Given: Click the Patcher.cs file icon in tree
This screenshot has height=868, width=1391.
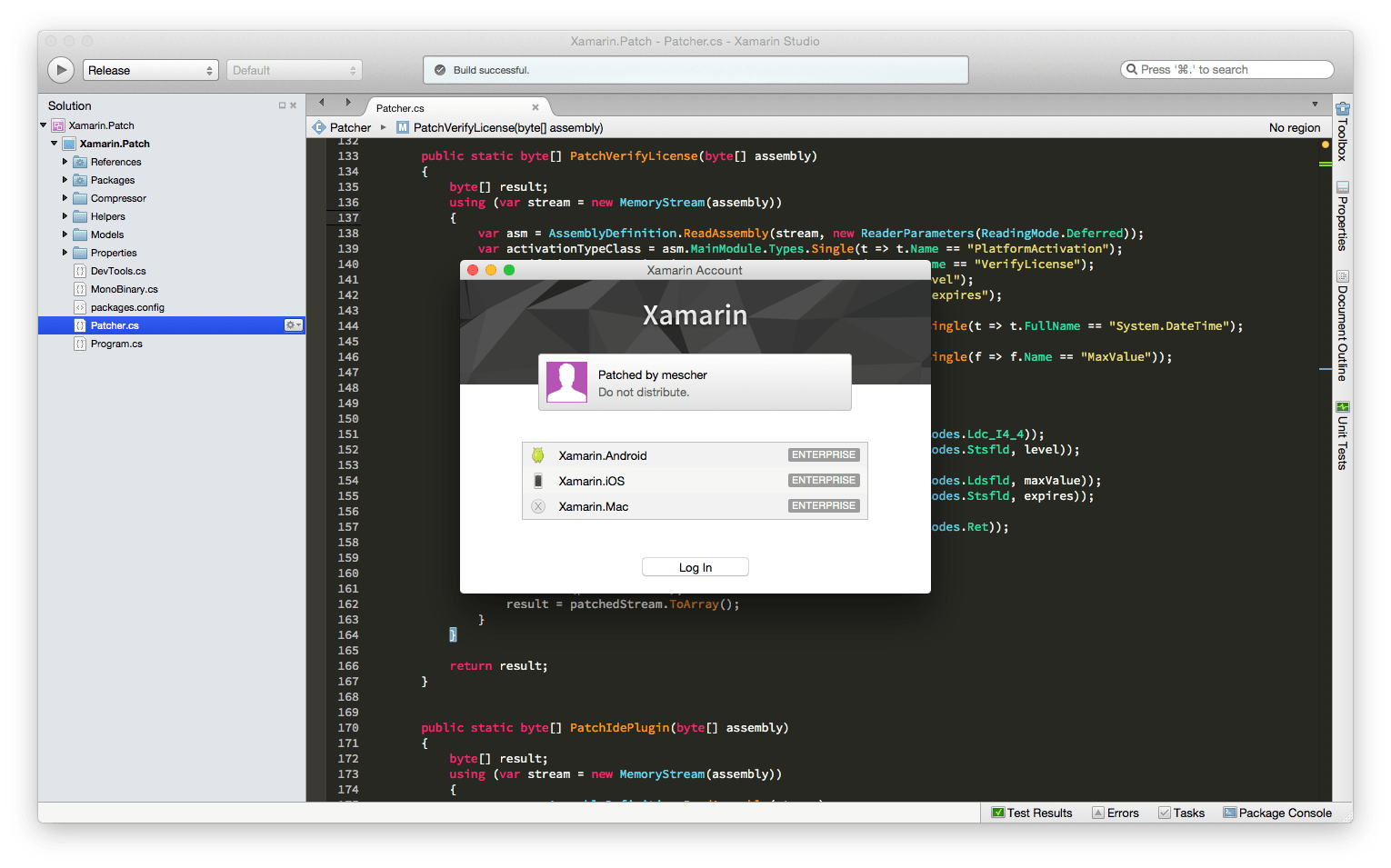Looking at the screenshot, I should click(x=80, y=325).
